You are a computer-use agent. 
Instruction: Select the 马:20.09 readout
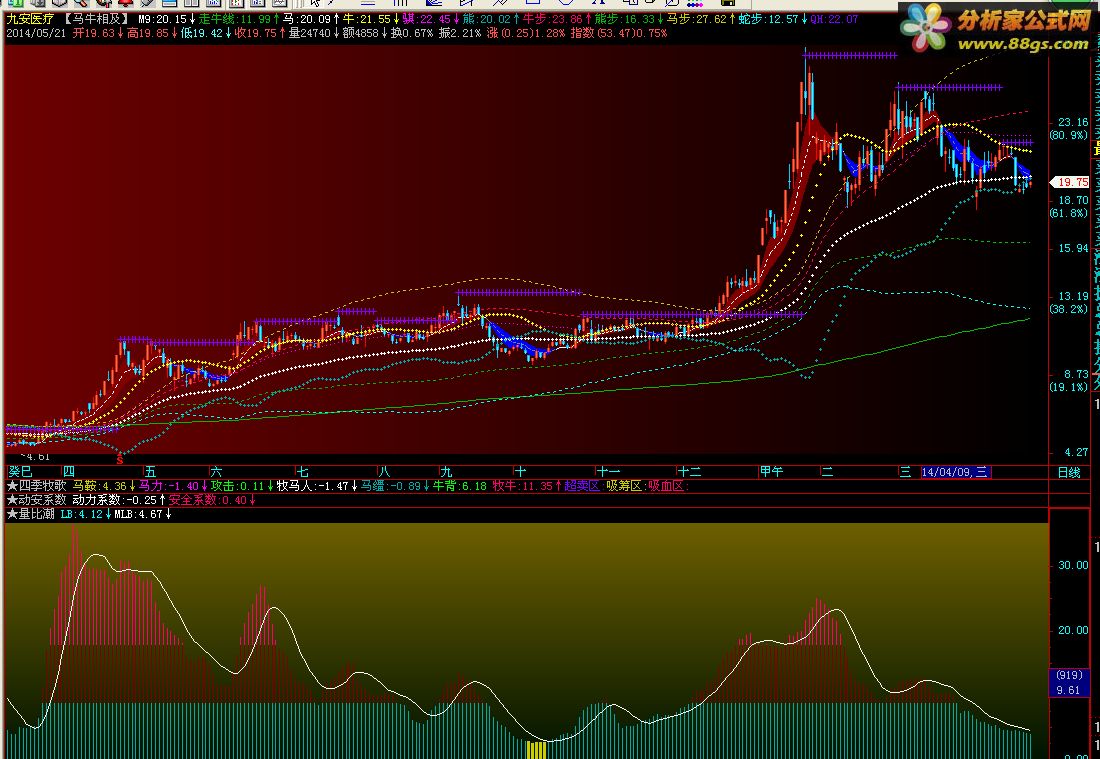point(307,20)
